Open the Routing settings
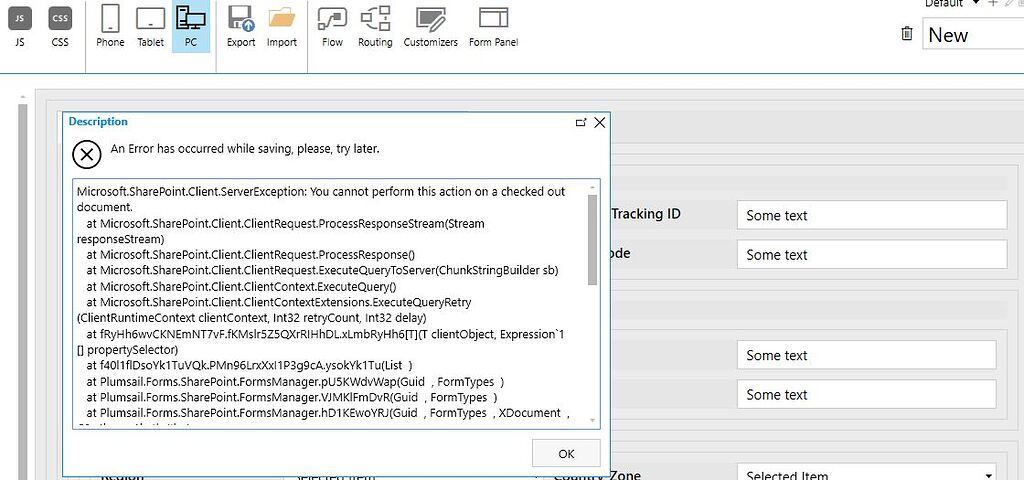Screen dimensions: 1024x480 click(x=375, y=25)
